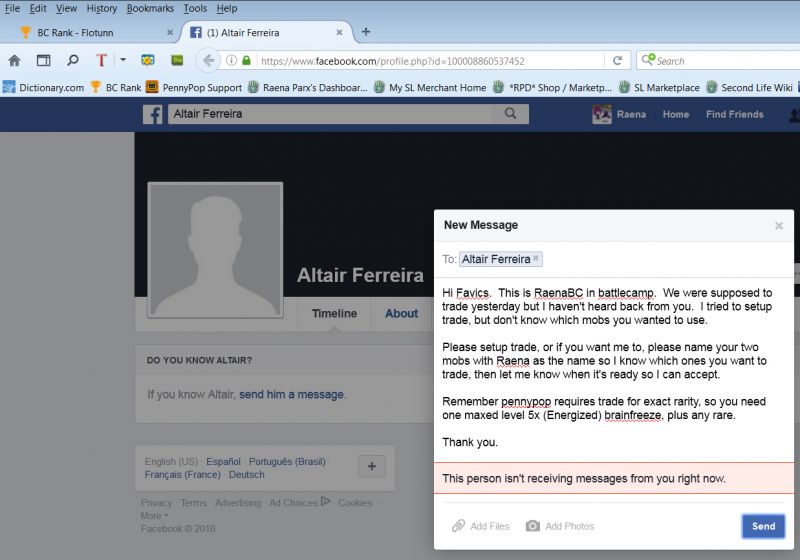This screenshot has height=560, width=800.
Task: Switch to the BC Rank - Flotunn tab
Action: point(85,32)
